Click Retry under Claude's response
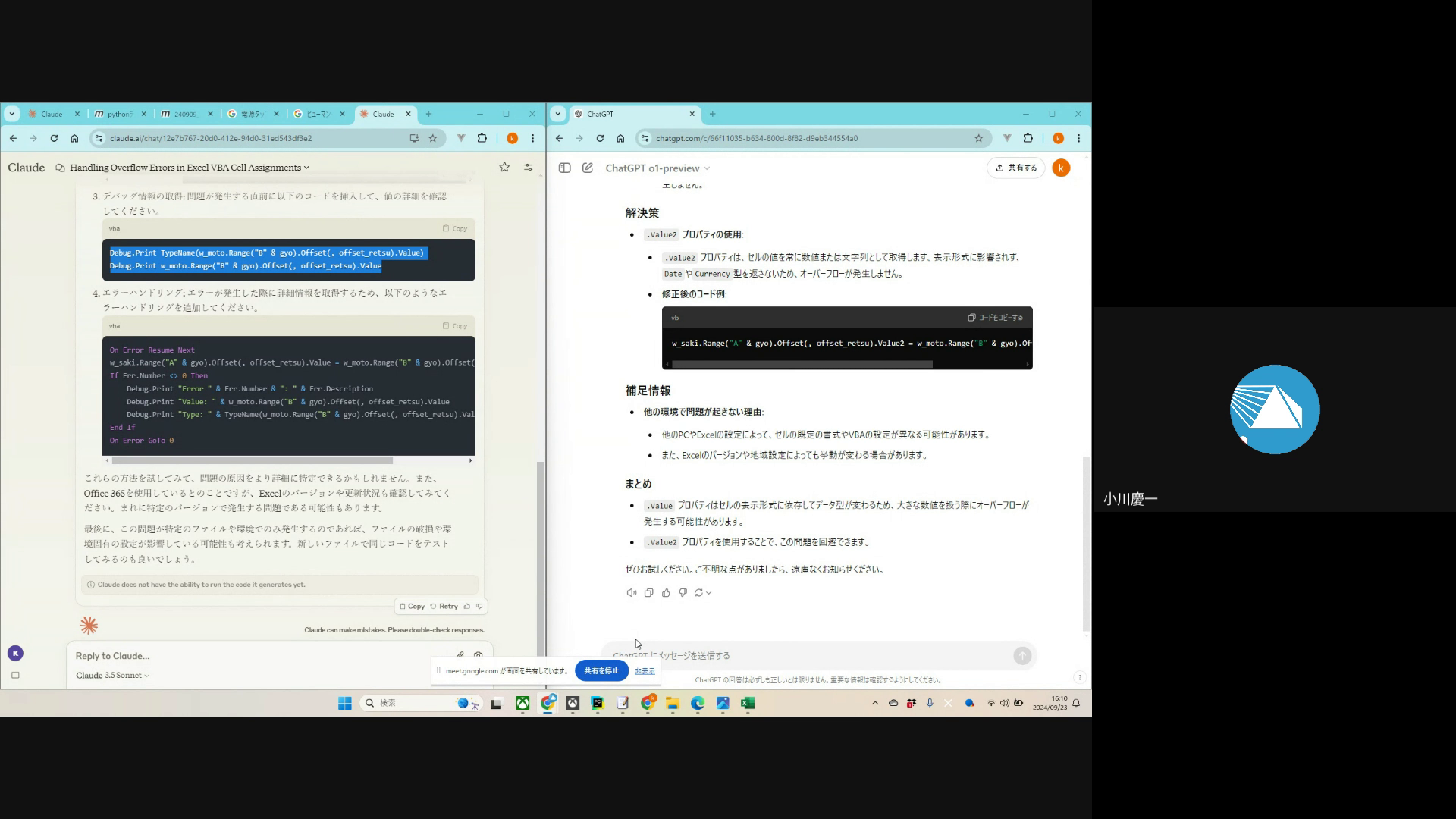 coord(444,607)
